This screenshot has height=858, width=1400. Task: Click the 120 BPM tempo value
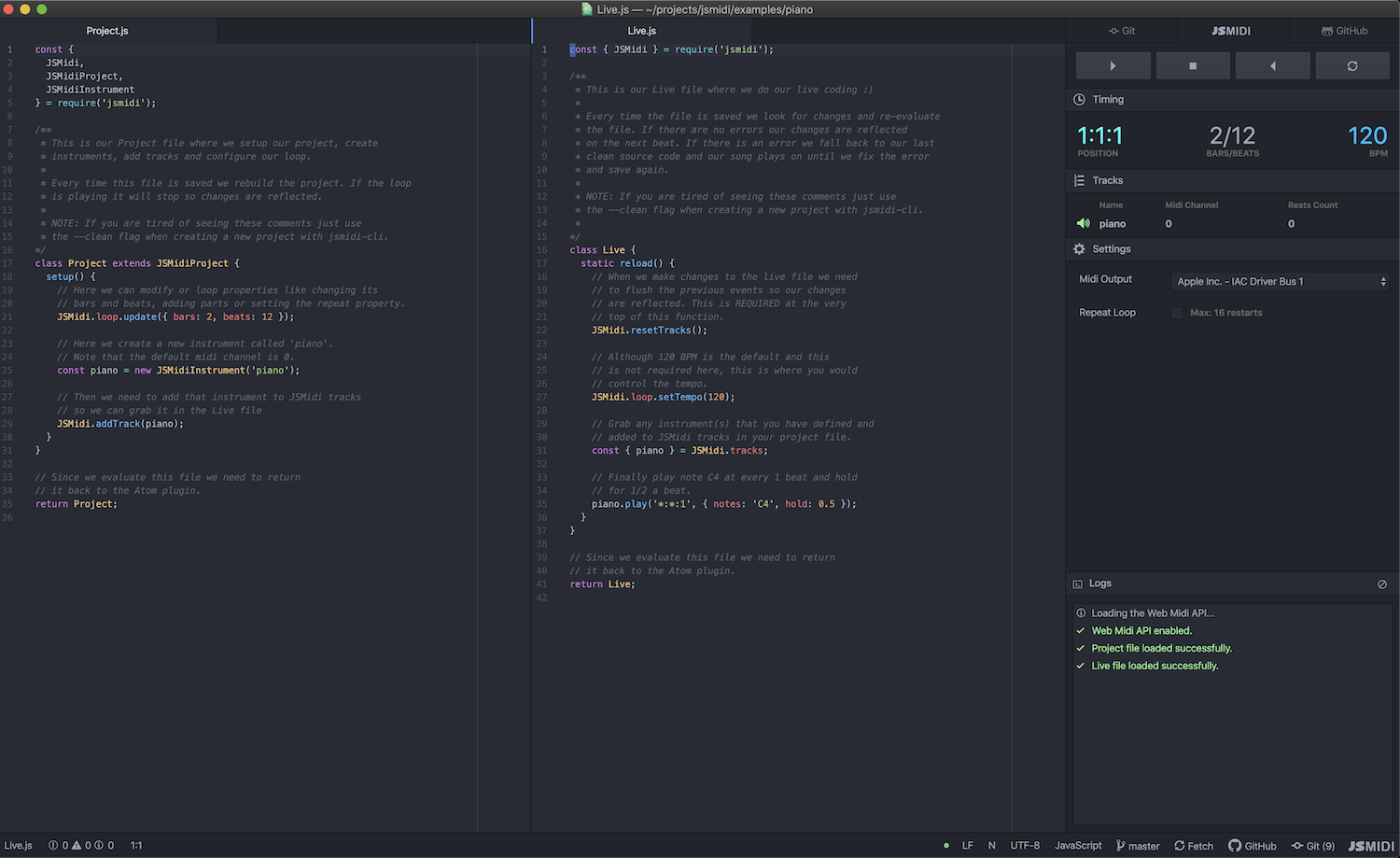tap(1367, 136)
